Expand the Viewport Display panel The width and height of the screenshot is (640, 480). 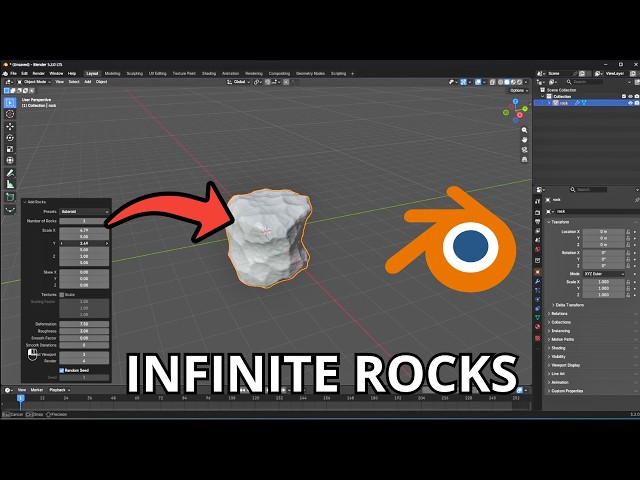pyautogui.click(x=563, y=365)
